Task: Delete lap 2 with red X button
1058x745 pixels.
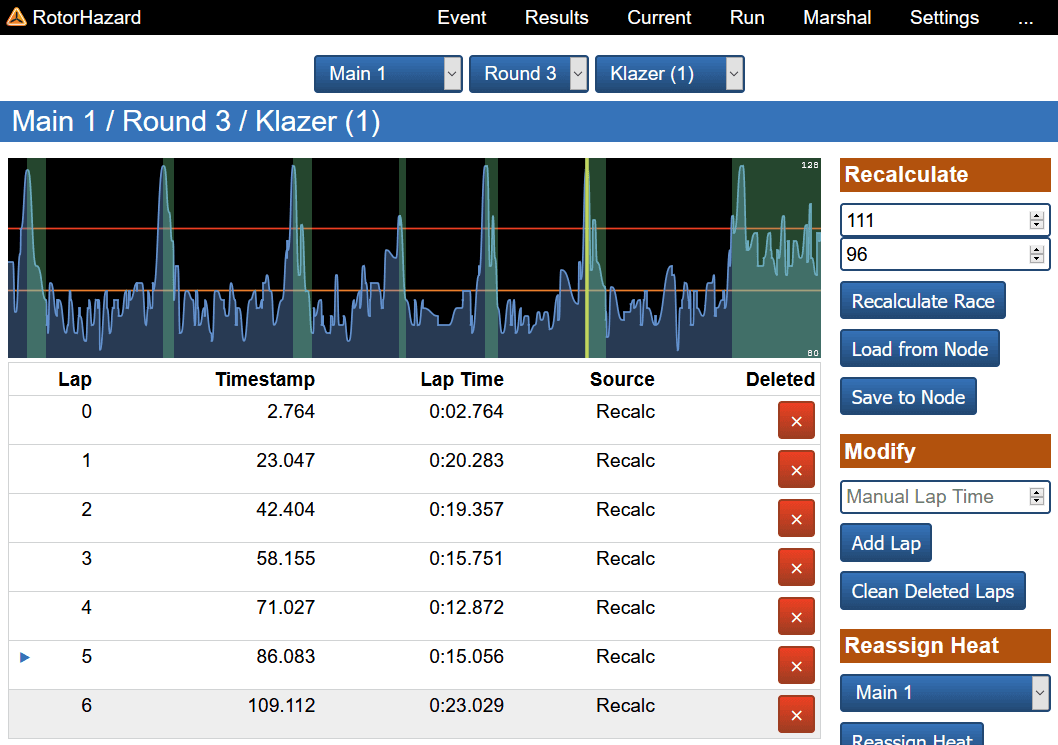Action: pyautogui.click(x=796, y=518)
